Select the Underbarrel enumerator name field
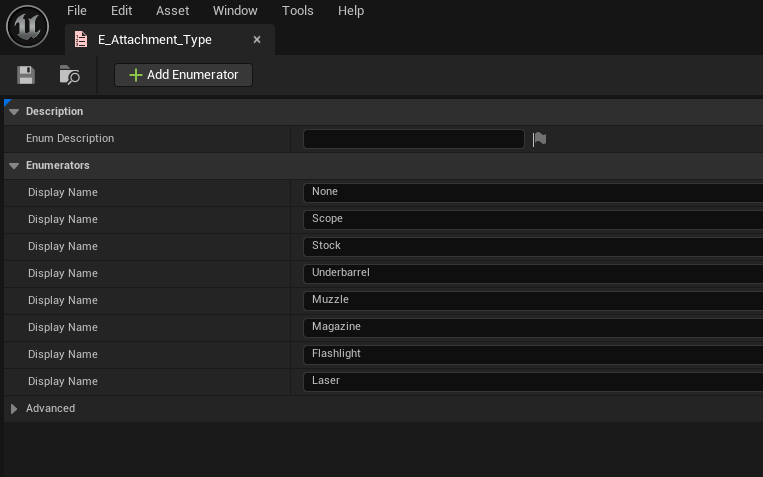The height and width of the screenshot is (477, 763). (x=530, y=273)
